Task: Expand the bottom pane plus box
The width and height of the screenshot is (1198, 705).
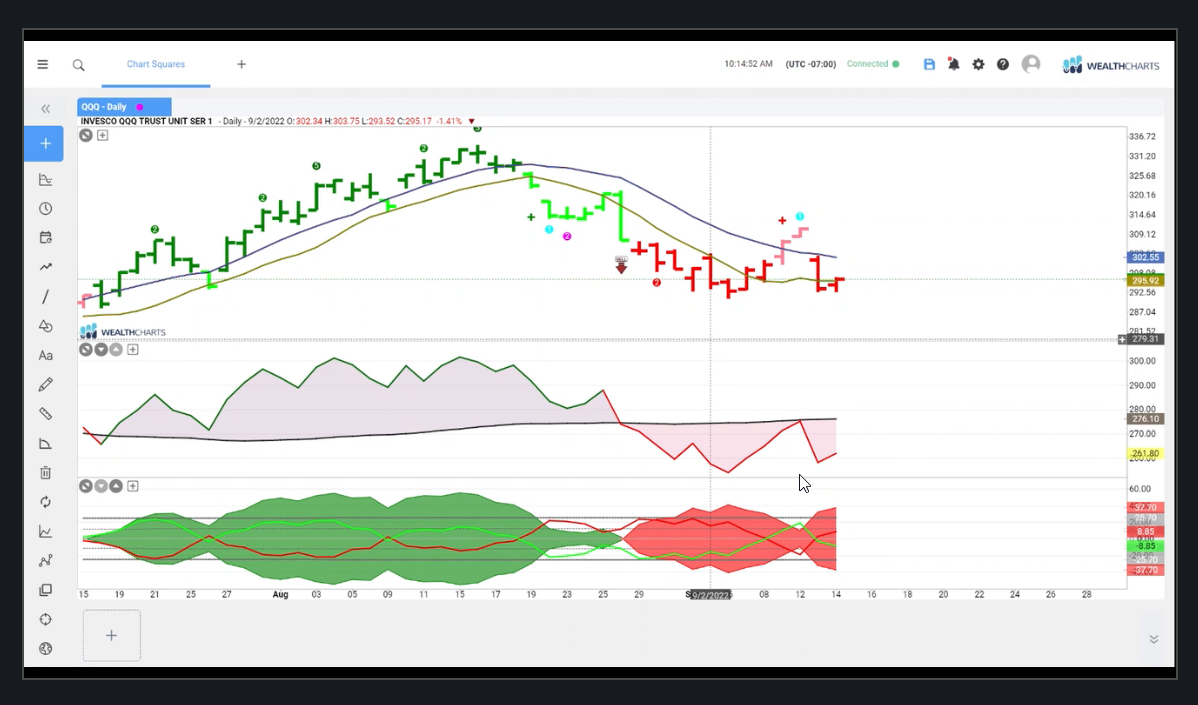Action: [x=133, y=486]
